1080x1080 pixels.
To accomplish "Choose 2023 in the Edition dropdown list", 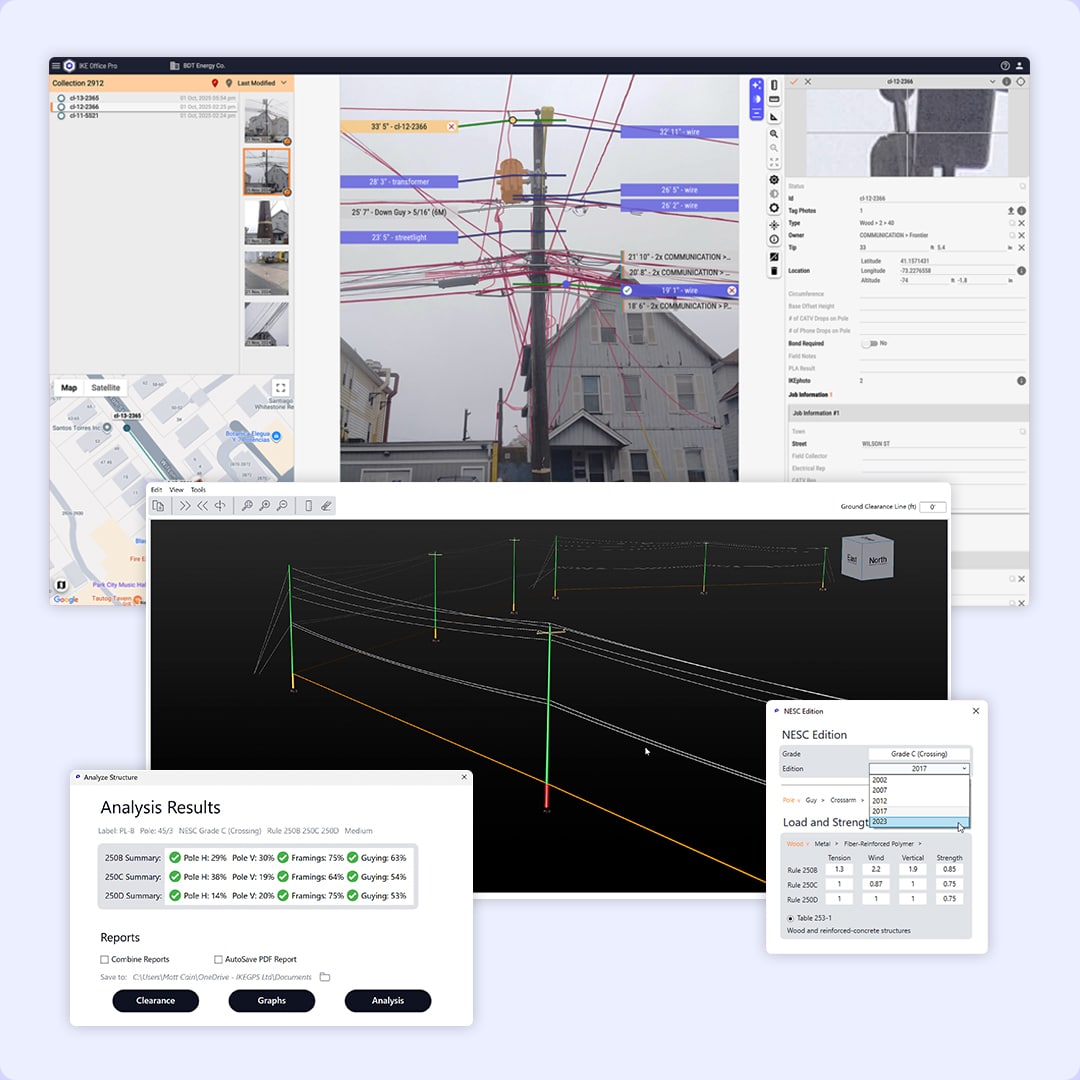I will [x=919, y=822].
